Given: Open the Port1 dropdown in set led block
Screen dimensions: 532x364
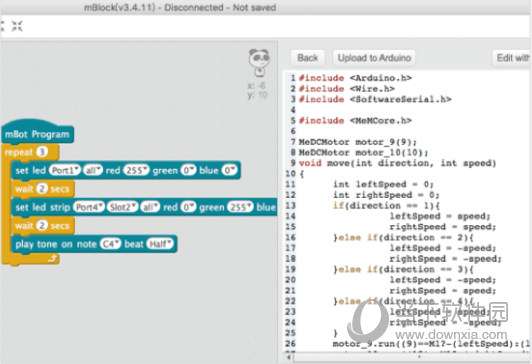Looking at the screenshot, I should 65,170.
